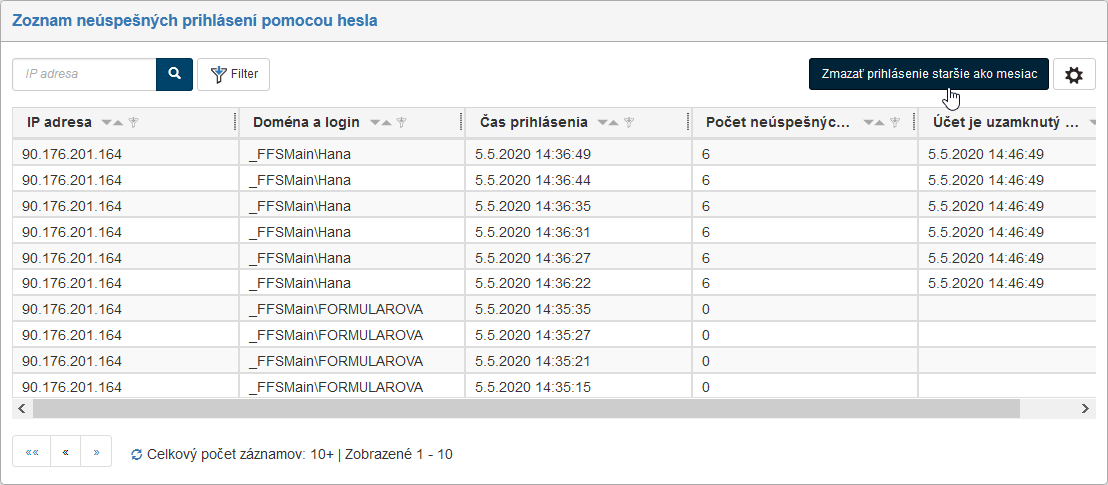Image resolution: width=1108 pixels, height=485 pixels.
Task: Go to the previous results page
Action: click(66, 452)
